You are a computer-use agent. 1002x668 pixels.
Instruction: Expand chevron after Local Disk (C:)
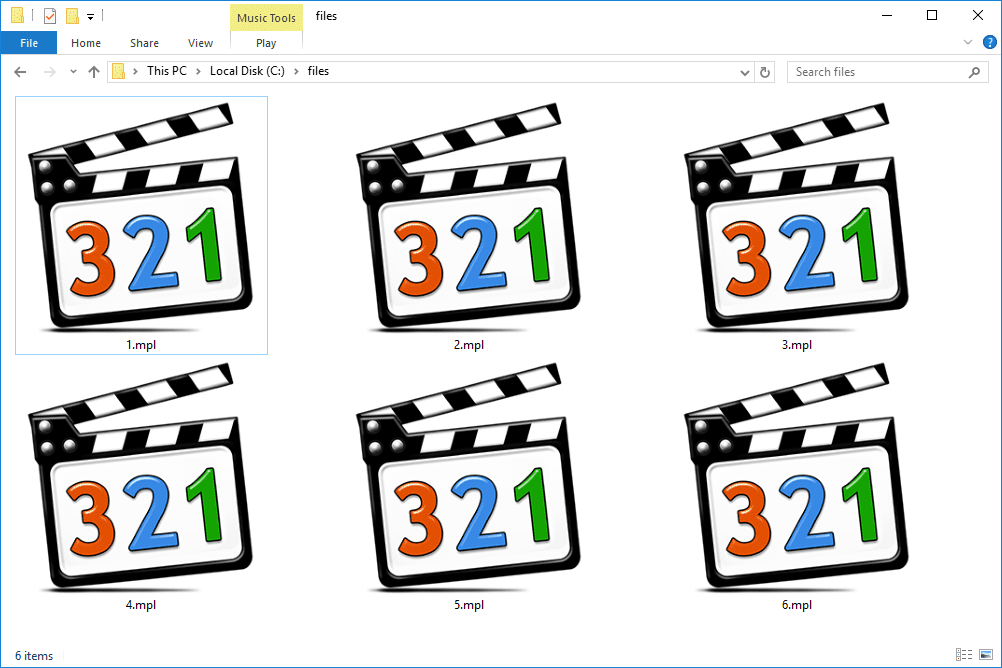point(297,72)
